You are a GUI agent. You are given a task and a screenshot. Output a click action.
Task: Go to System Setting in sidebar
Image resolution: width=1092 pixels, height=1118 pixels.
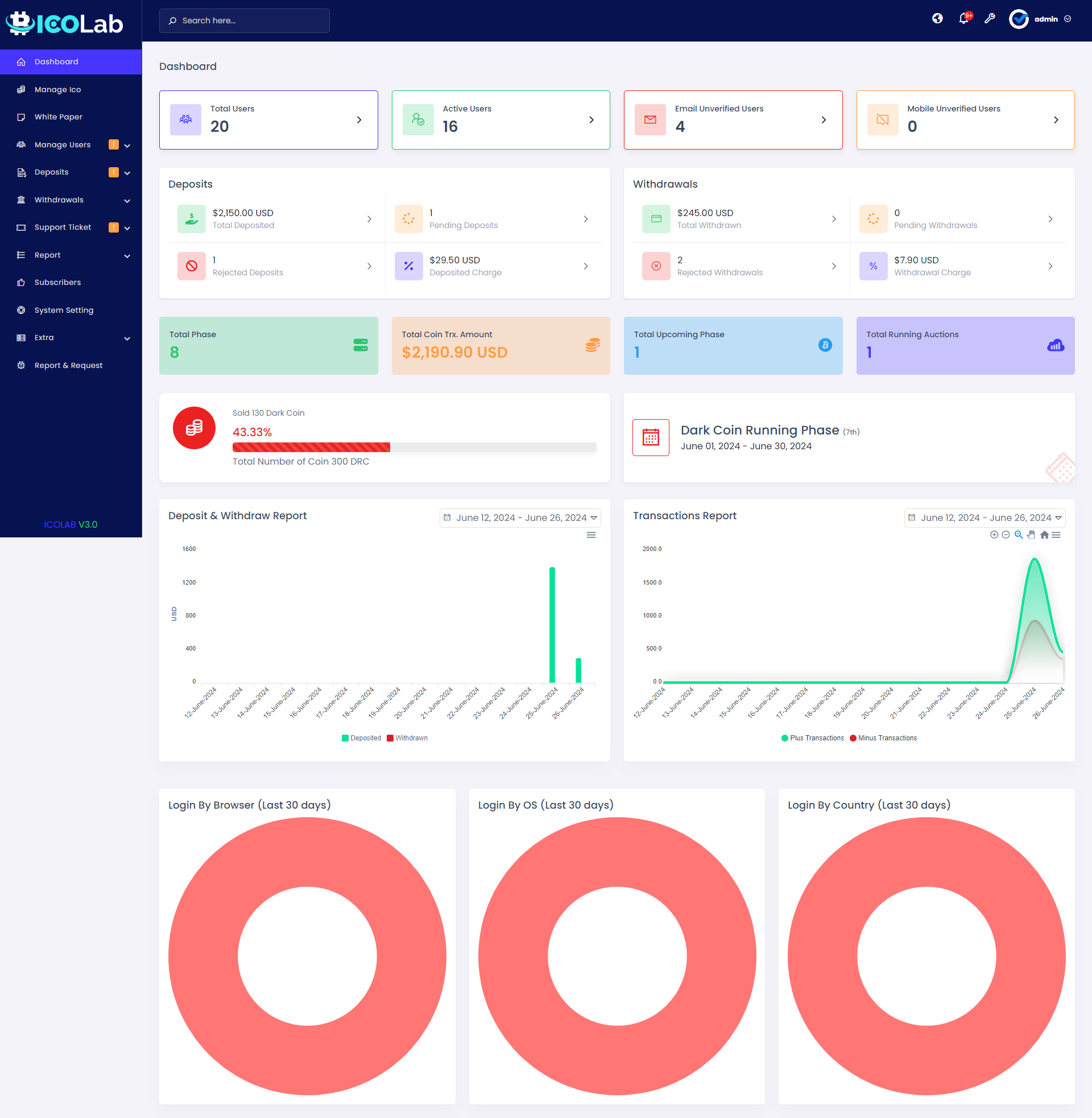click(x=63, y=310)
